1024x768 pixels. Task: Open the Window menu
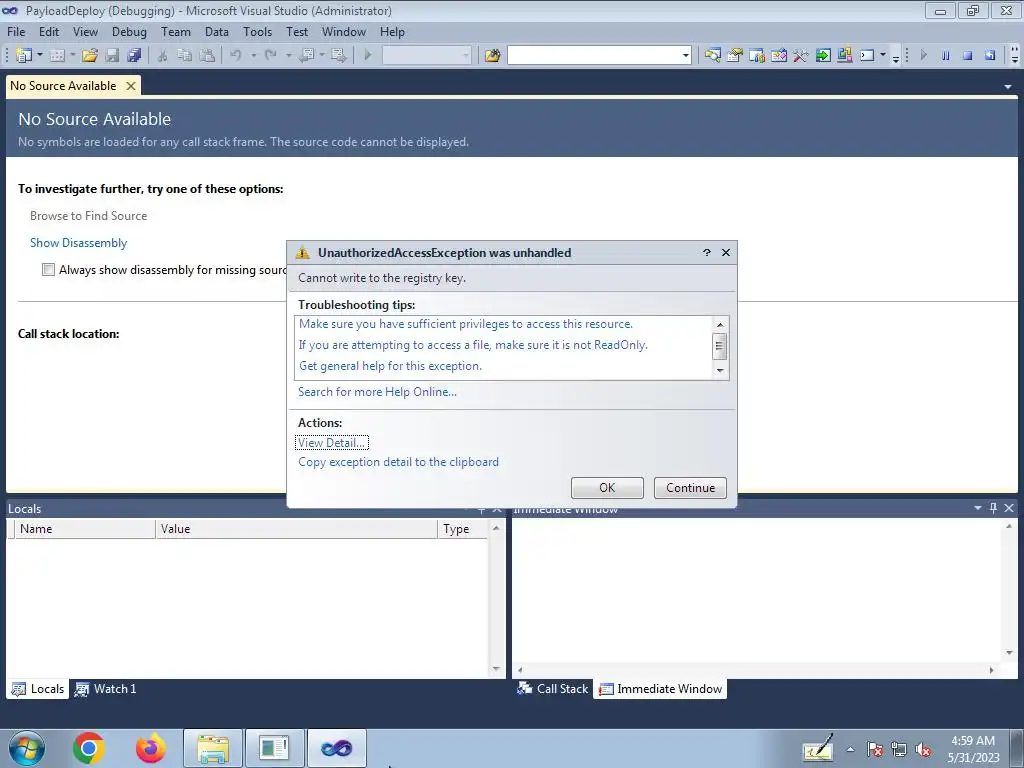coord(344,31)
